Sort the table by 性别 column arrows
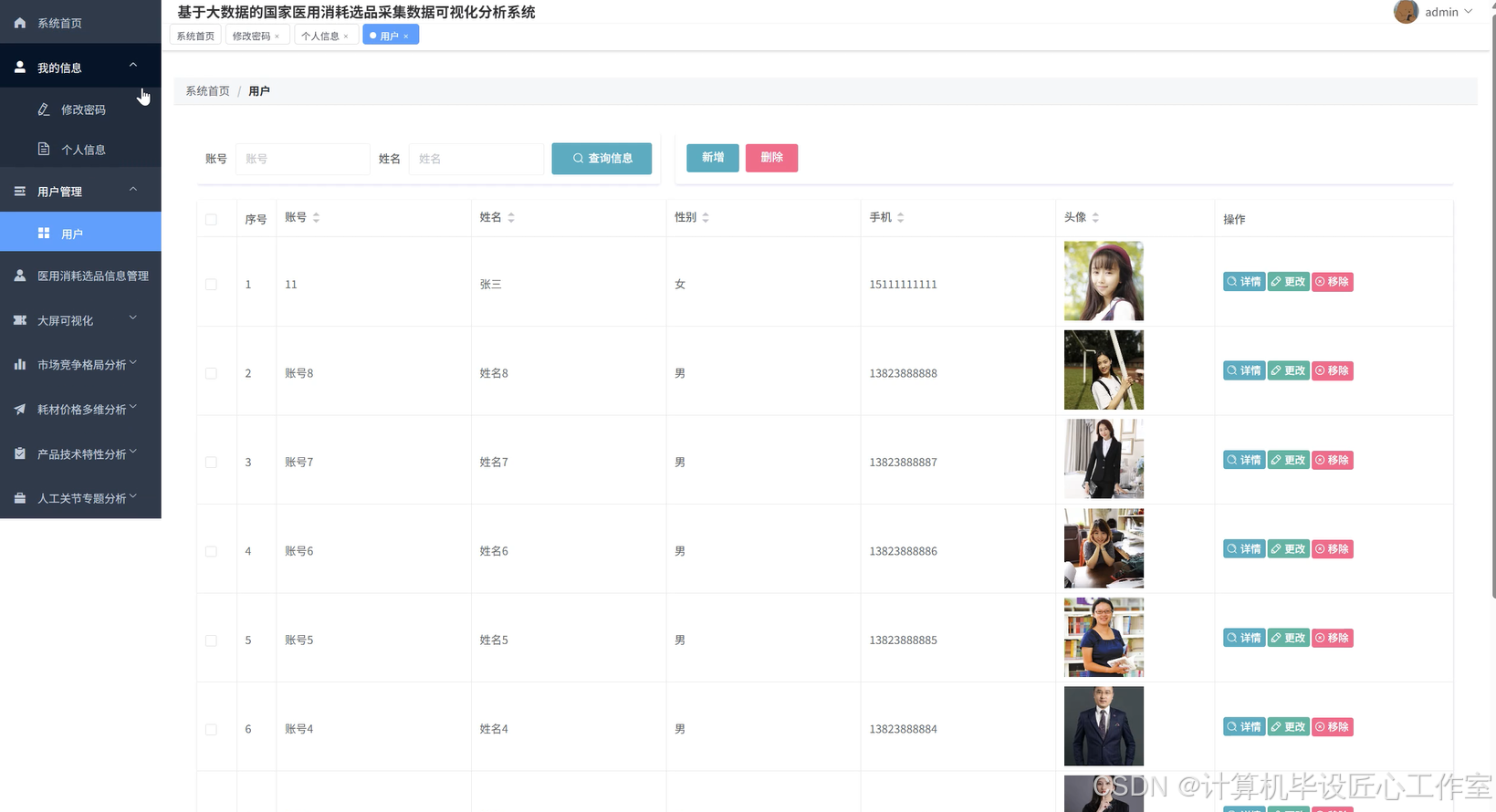The image size is (1496, 812). [706, 218]
